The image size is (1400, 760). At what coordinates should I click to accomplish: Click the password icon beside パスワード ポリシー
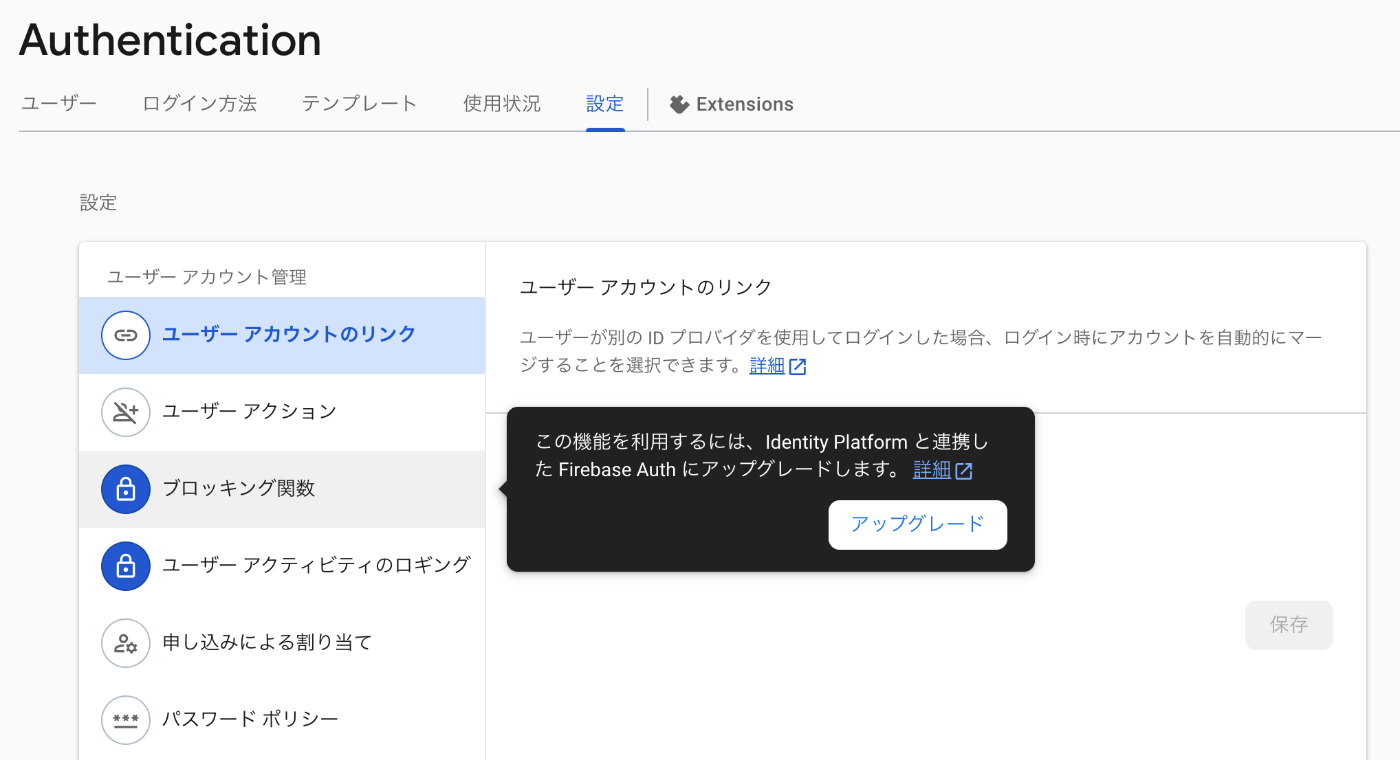(x=126, y=720)
